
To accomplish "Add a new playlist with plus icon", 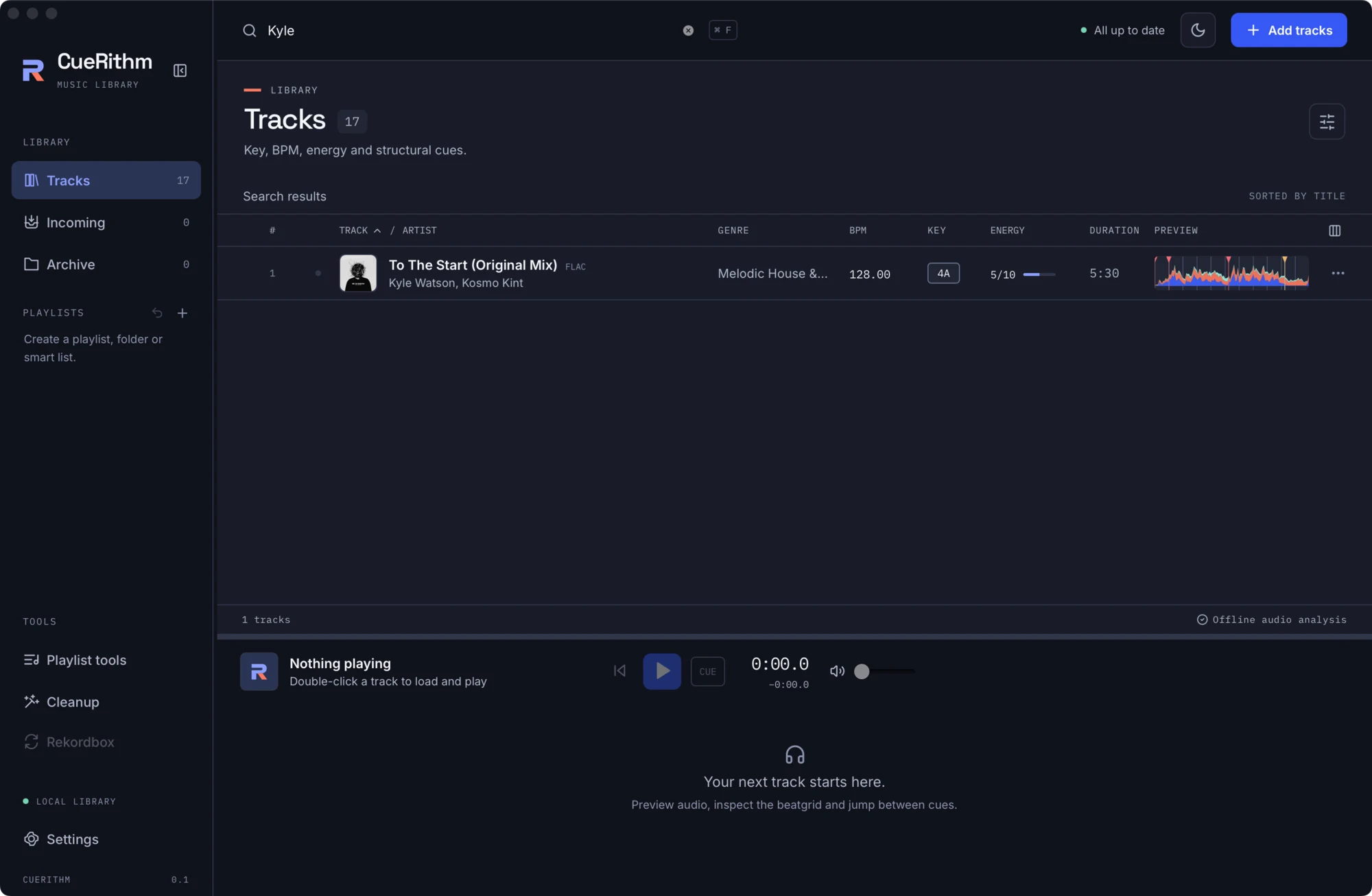I will pyautogui.click(x=182, y=313).
